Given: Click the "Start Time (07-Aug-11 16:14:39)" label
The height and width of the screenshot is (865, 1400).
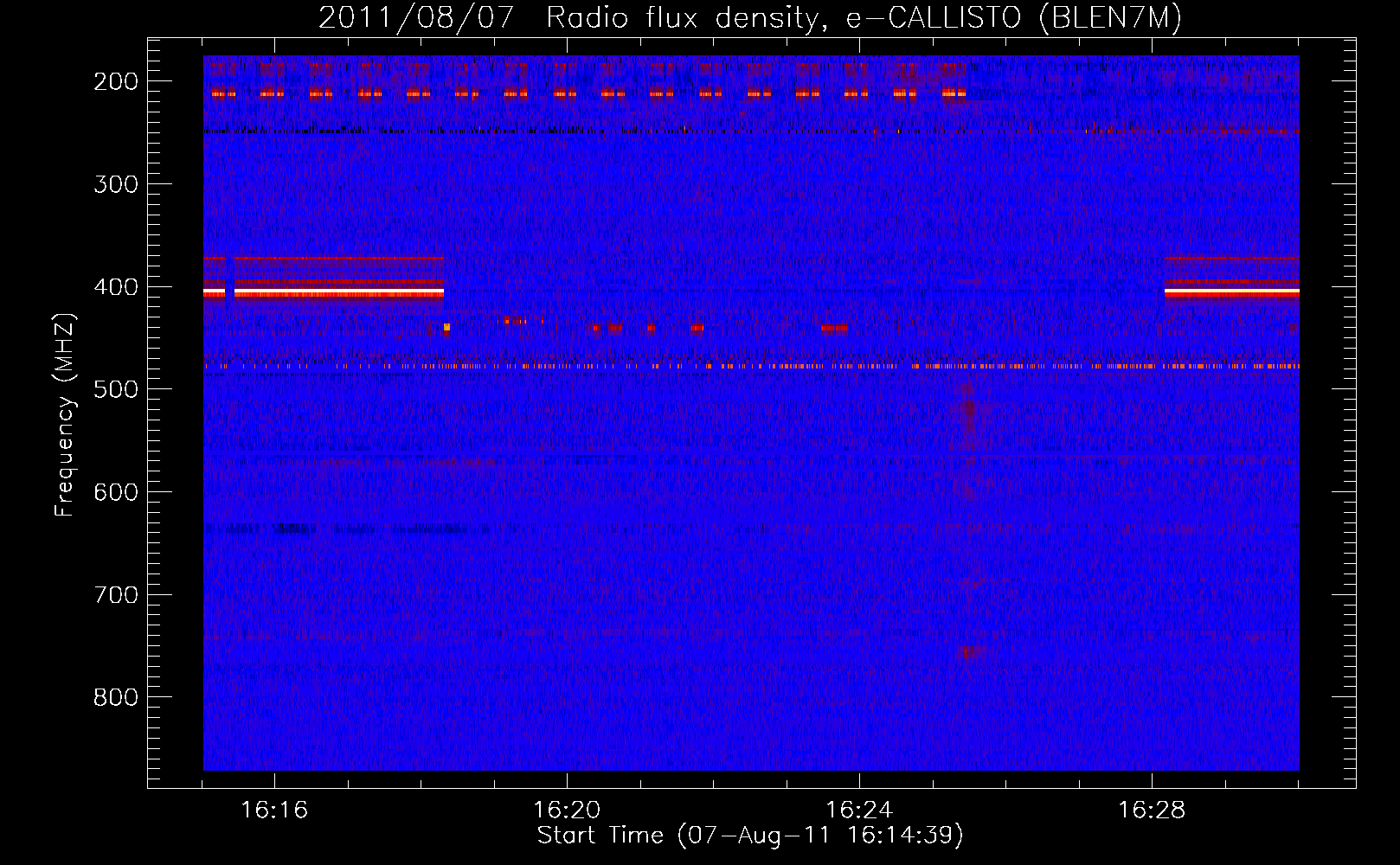Looking at the screenshot, I should click(x=750, y=836).
